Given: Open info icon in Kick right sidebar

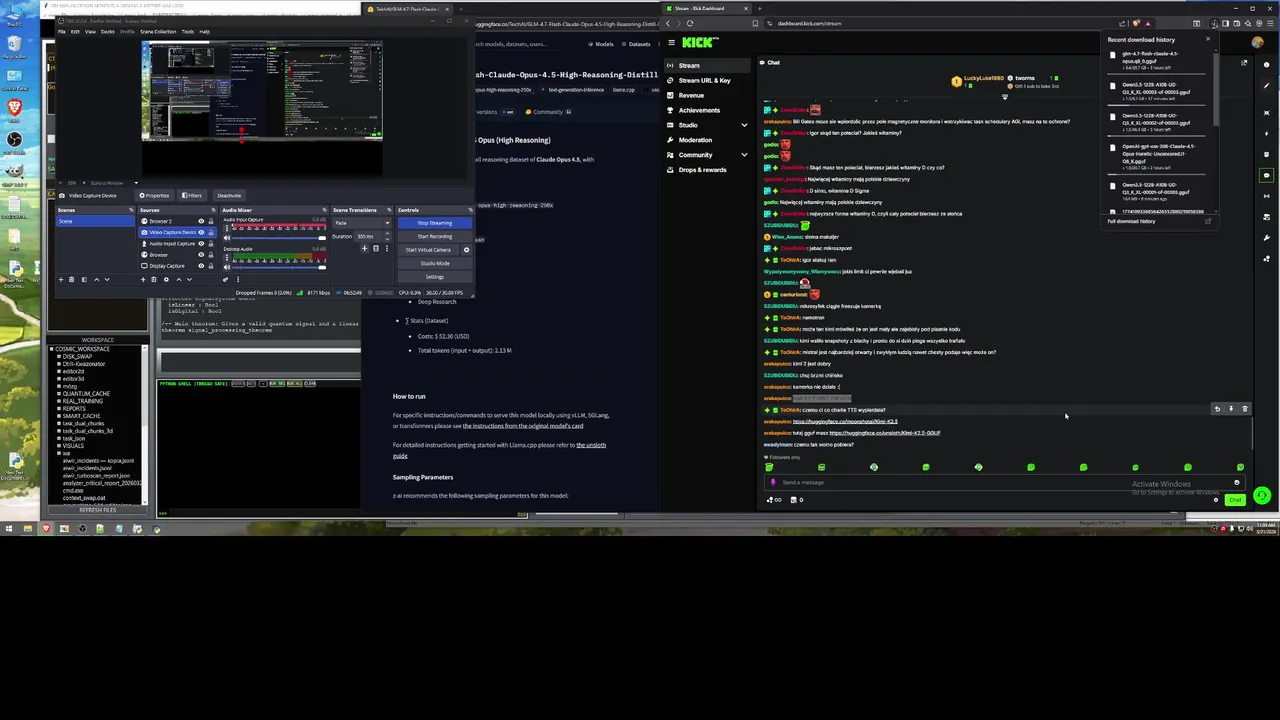Looking at the screenshot, I should tap(1266, 65).
